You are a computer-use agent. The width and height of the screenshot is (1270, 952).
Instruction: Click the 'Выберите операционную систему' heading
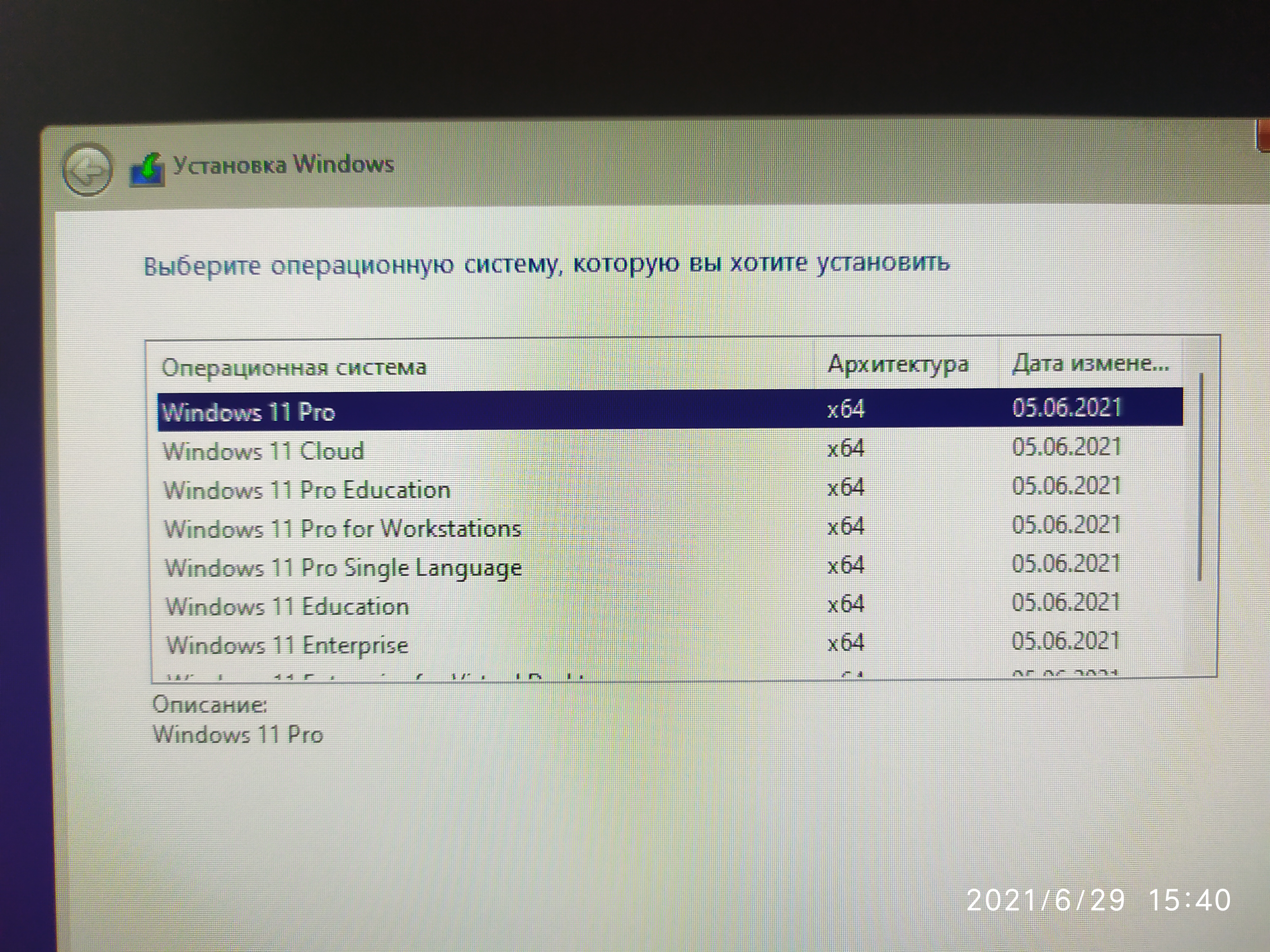[546, 265]
